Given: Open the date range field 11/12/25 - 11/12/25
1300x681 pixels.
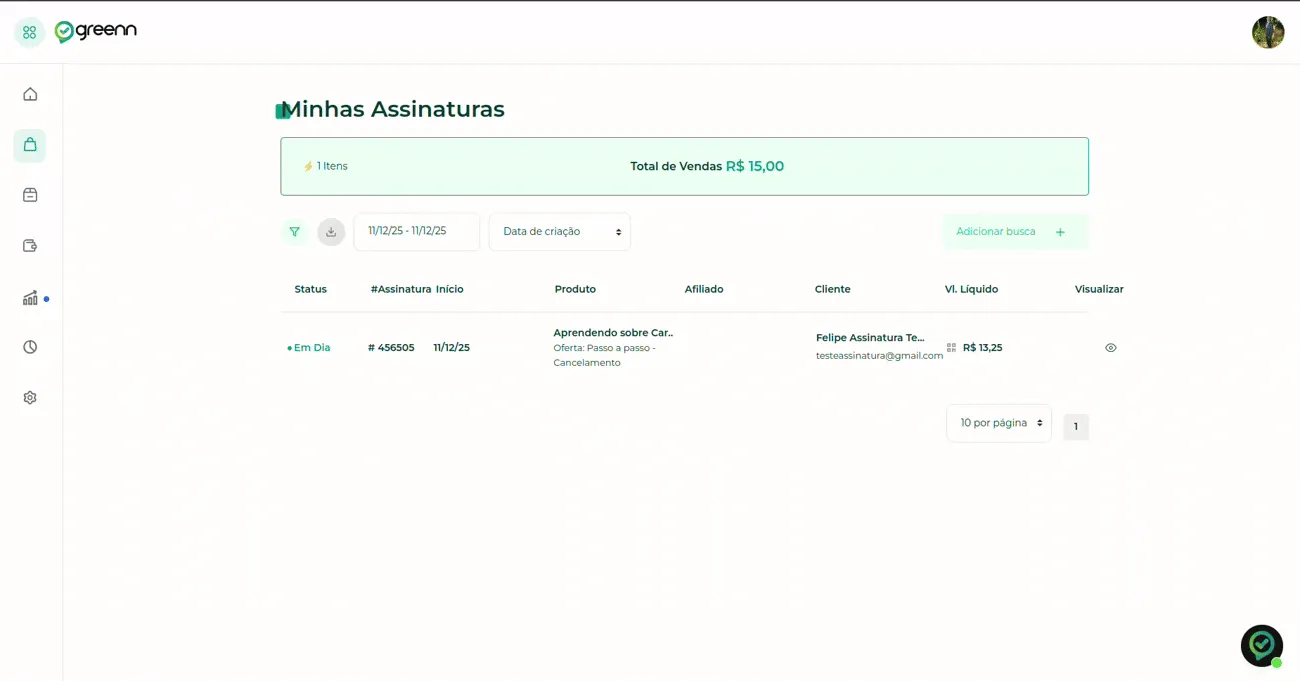Looking at the screenshot, I should [x=416, y=231].
